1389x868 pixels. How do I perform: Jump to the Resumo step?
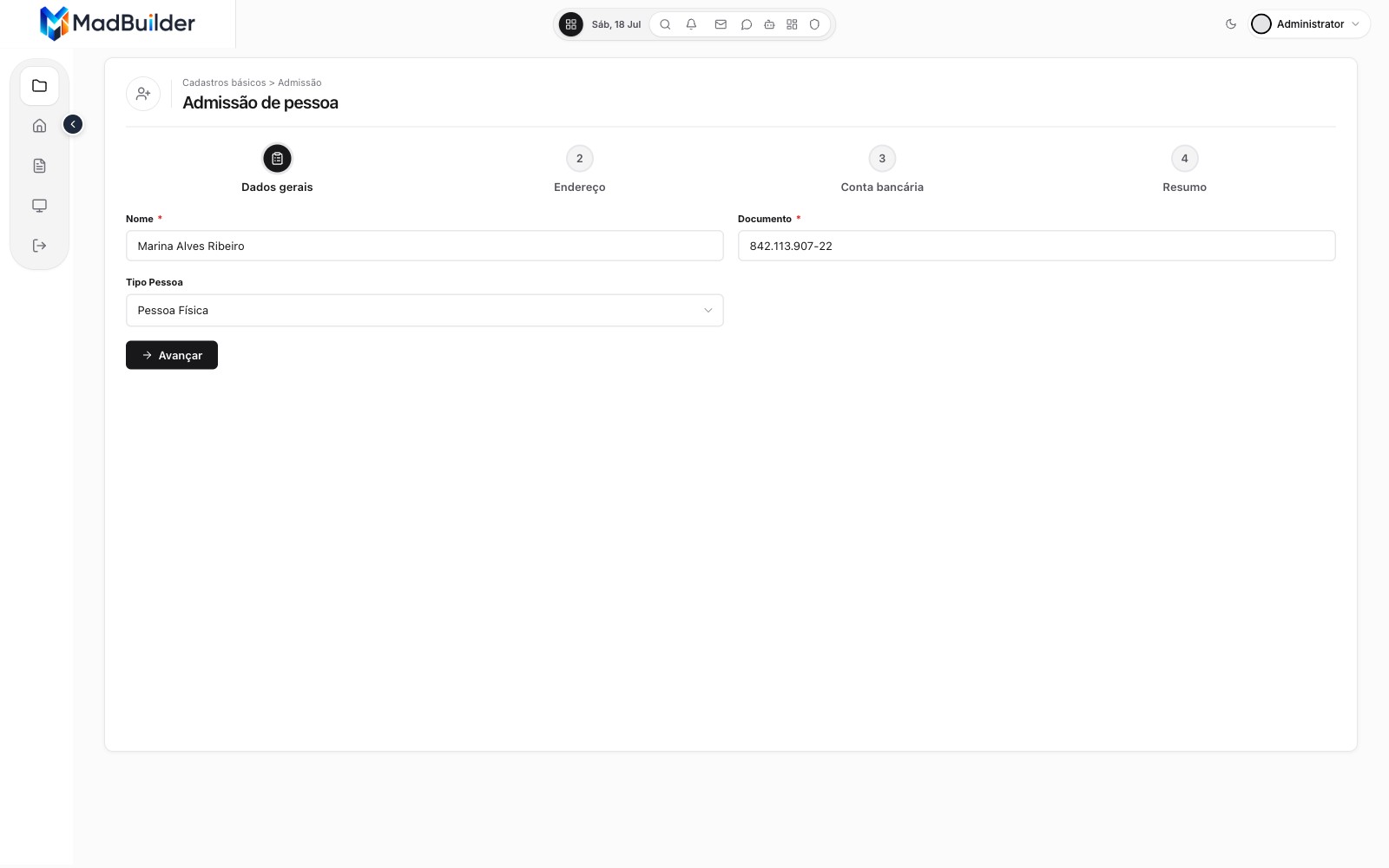tap(1184, 169)
